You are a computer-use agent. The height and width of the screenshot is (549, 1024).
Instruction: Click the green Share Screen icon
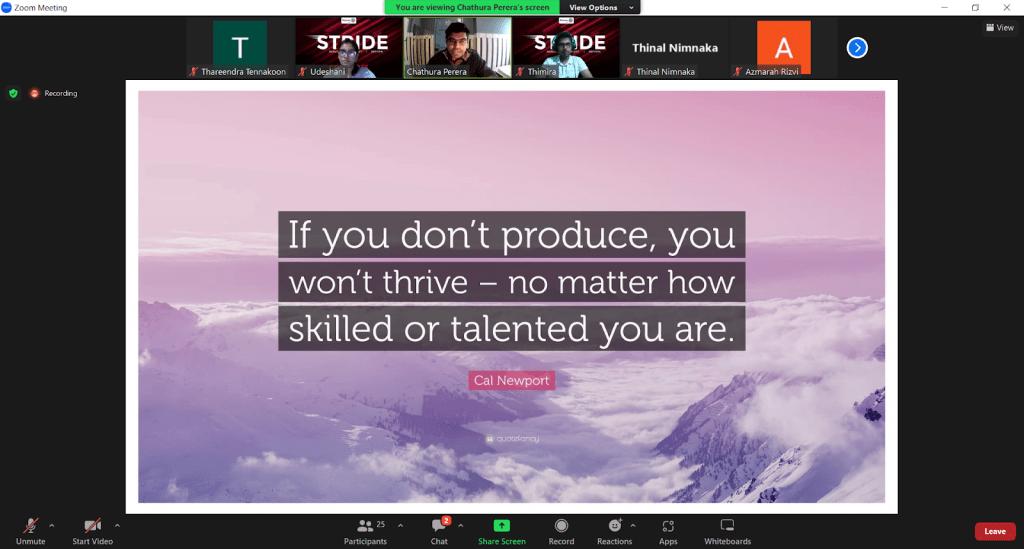(501, 526)
